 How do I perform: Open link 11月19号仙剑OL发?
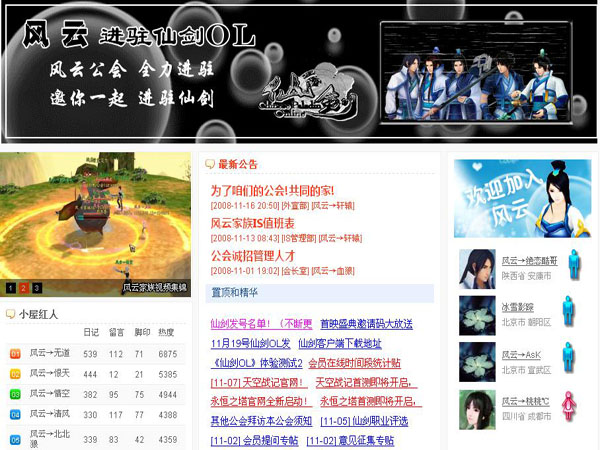coord(251,343)
